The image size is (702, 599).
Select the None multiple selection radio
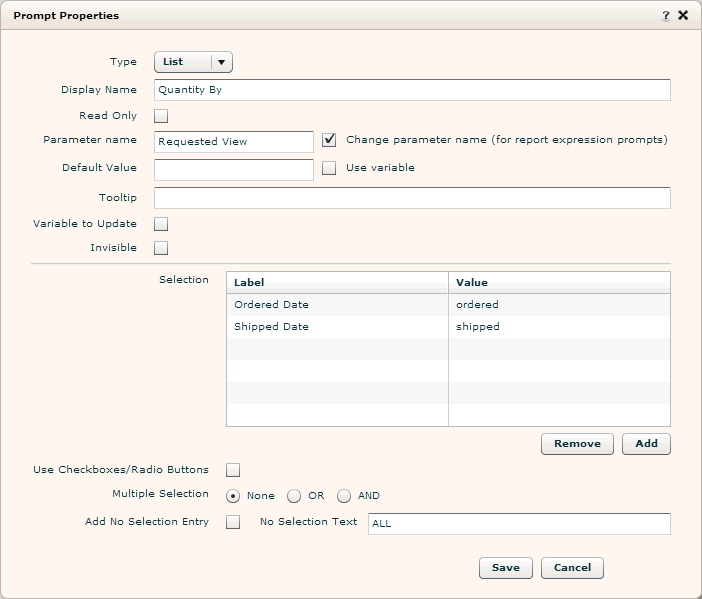[233, 496]
